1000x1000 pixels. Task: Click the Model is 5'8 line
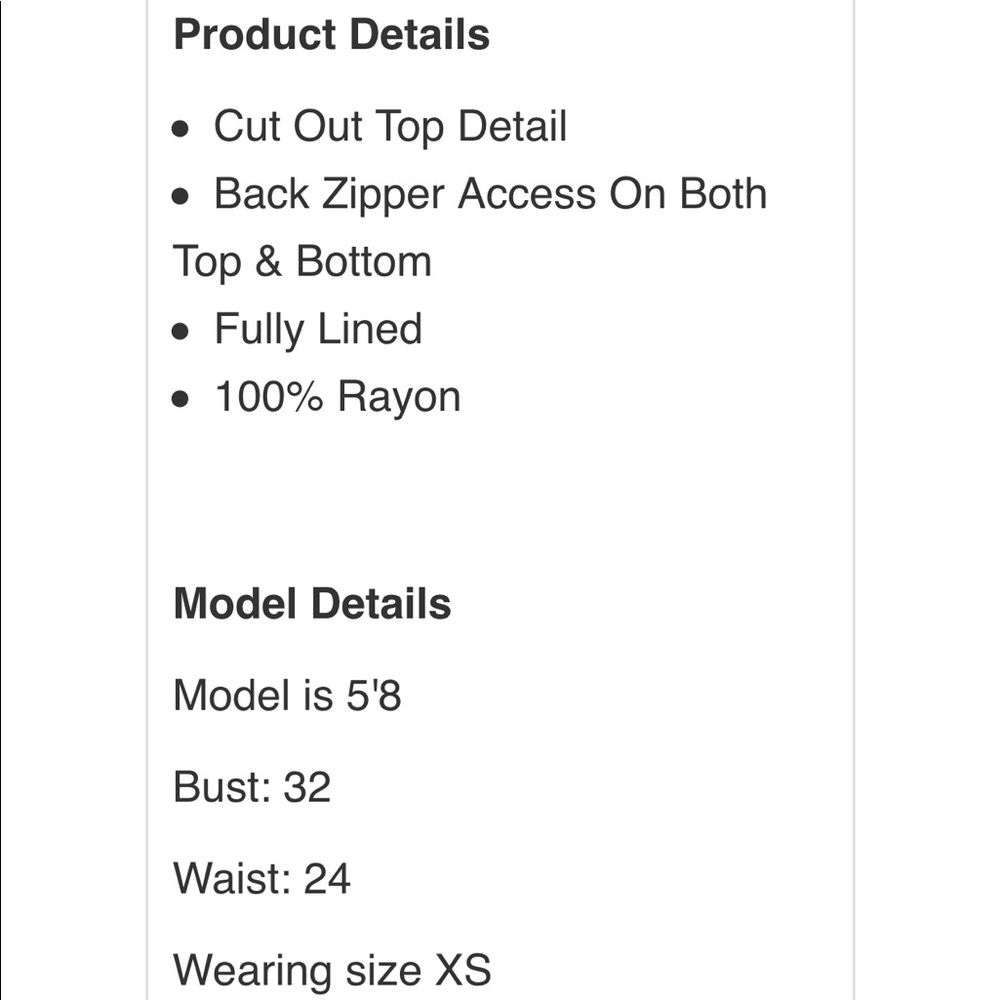[x=287, y=694]
